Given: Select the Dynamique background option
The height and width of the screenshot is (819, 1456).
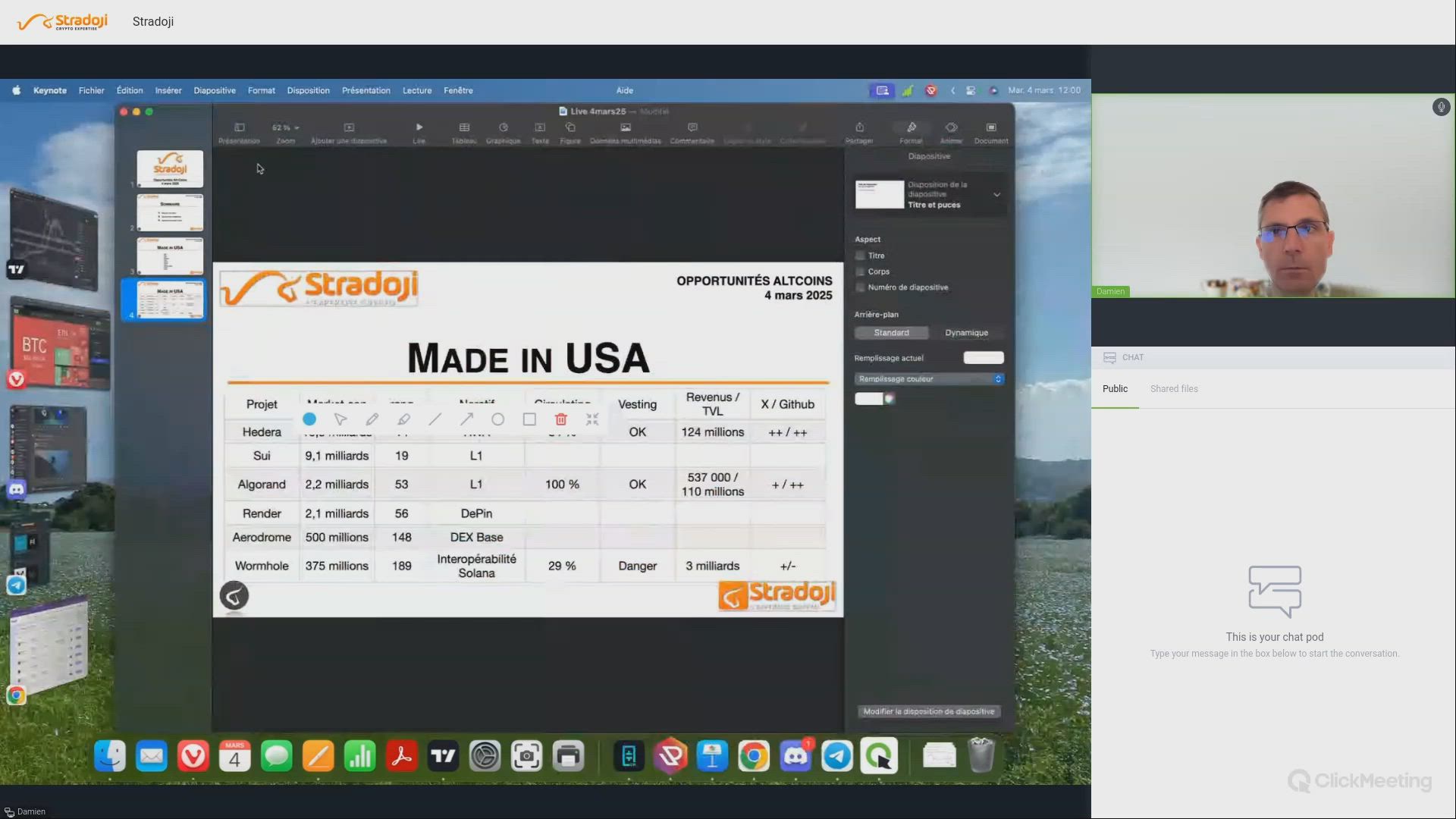Looking at the screenshot, I should point(966,333).
